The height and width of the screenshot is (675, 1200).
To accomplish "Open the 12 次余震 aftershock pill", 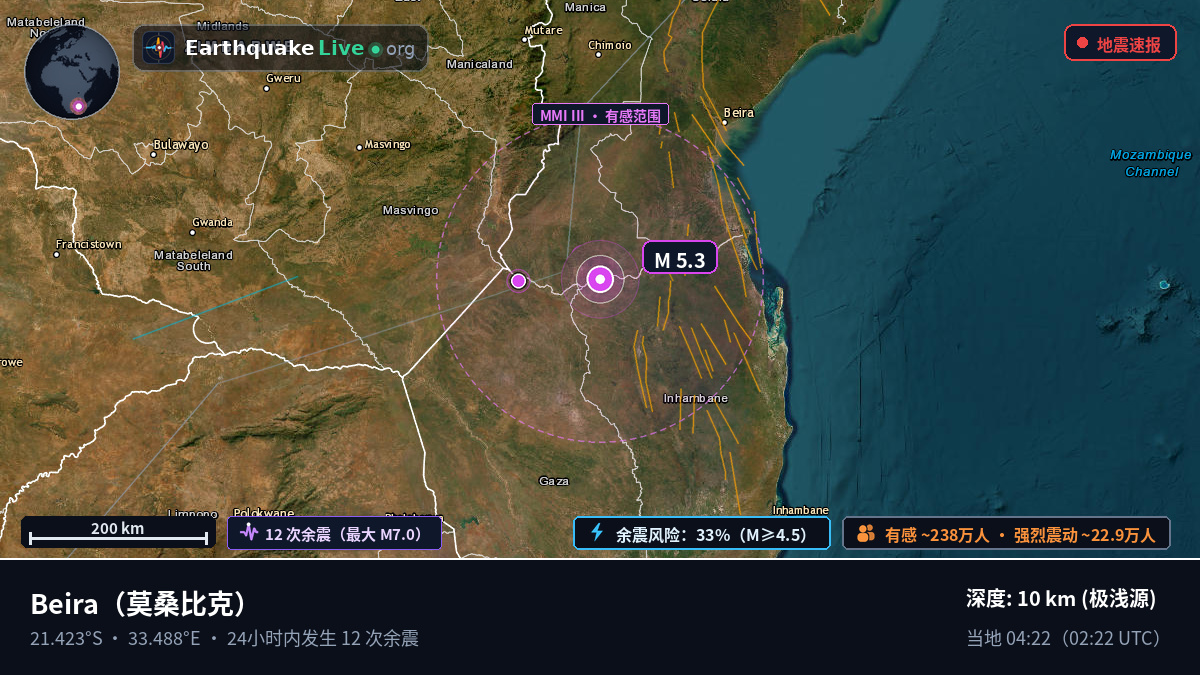I will (334, 533).
